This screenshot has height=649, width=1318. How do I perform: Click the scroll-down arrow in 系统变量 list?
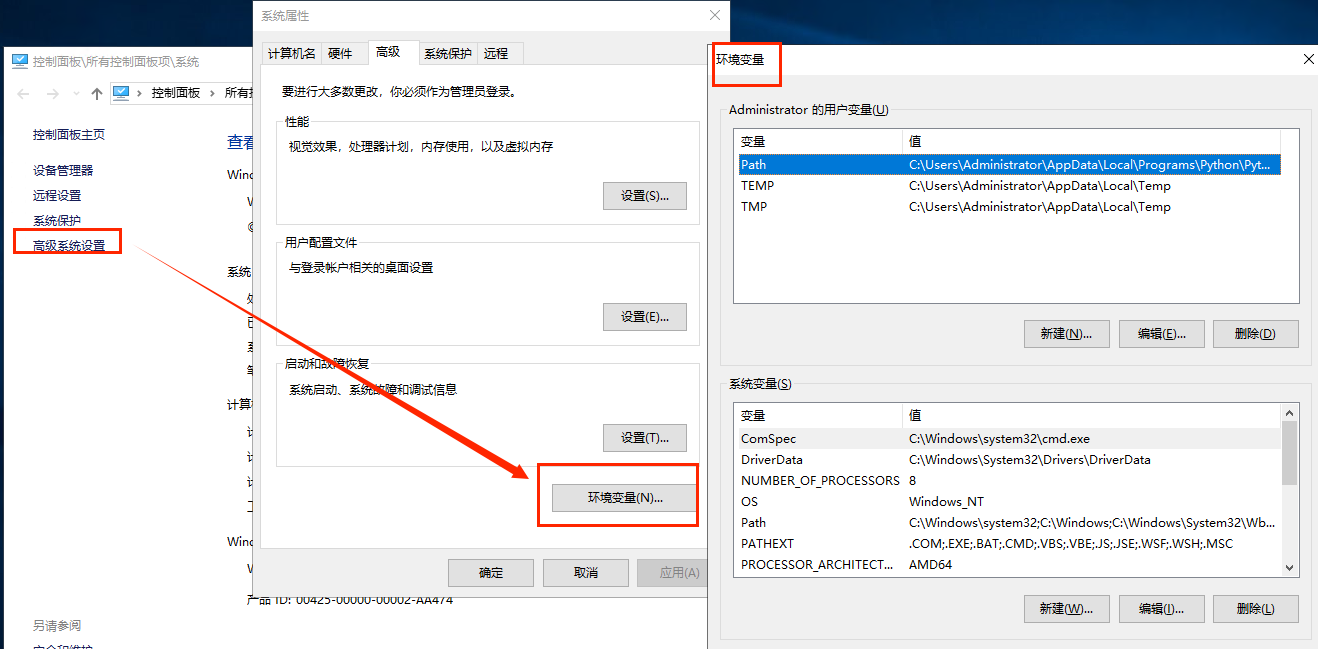(x=1289, y=567)
